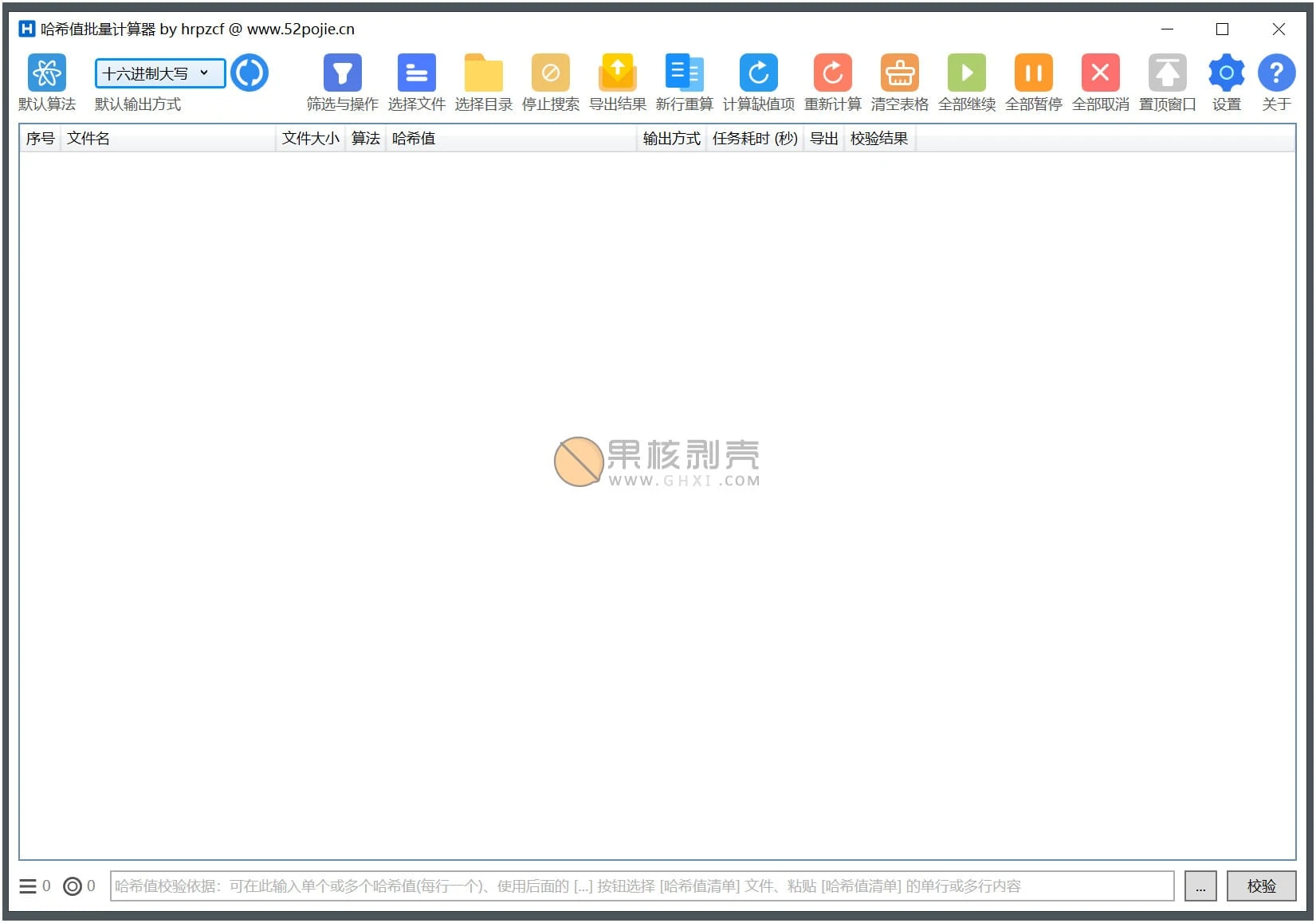Click the ... button to load hash list
Viewport: 1316px width, 923px height.
pos(1201,886)
